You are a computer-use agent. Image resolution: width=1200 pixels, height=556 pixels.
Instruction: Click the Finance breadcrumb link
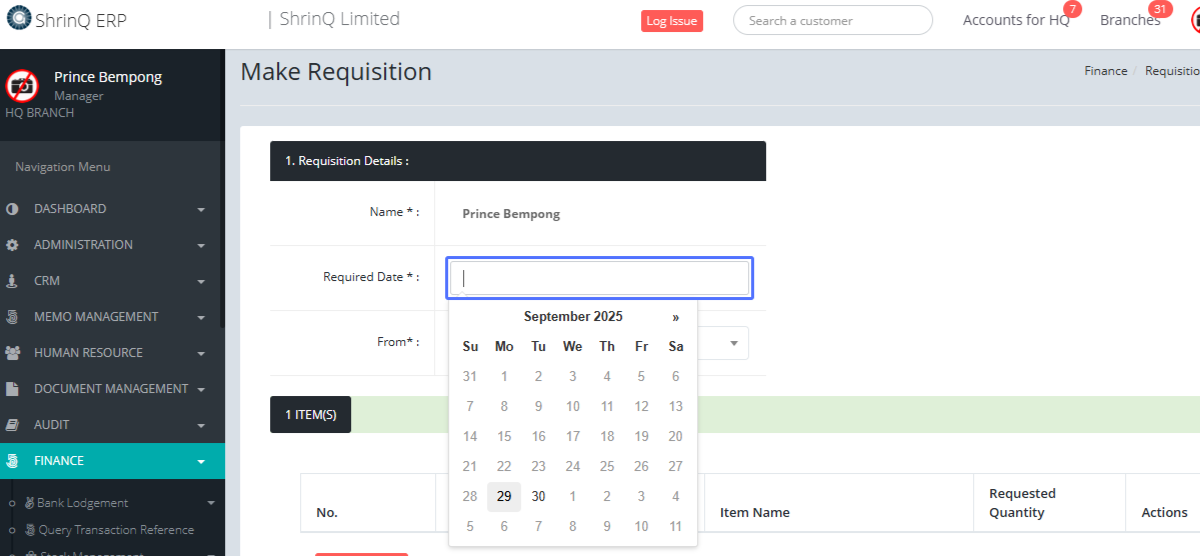click(1105, 71)
